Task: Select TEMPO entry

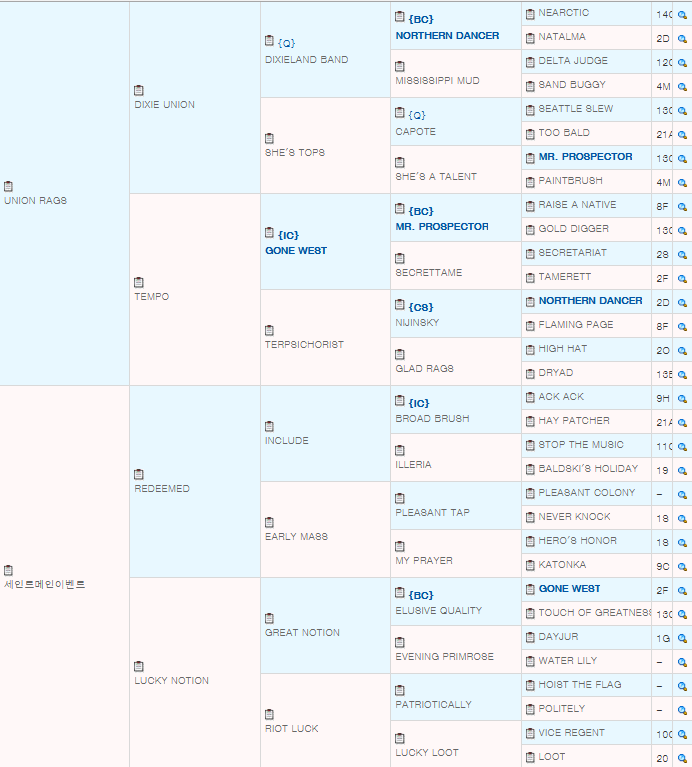Action: pyautogui.click(x=152, y=296)
